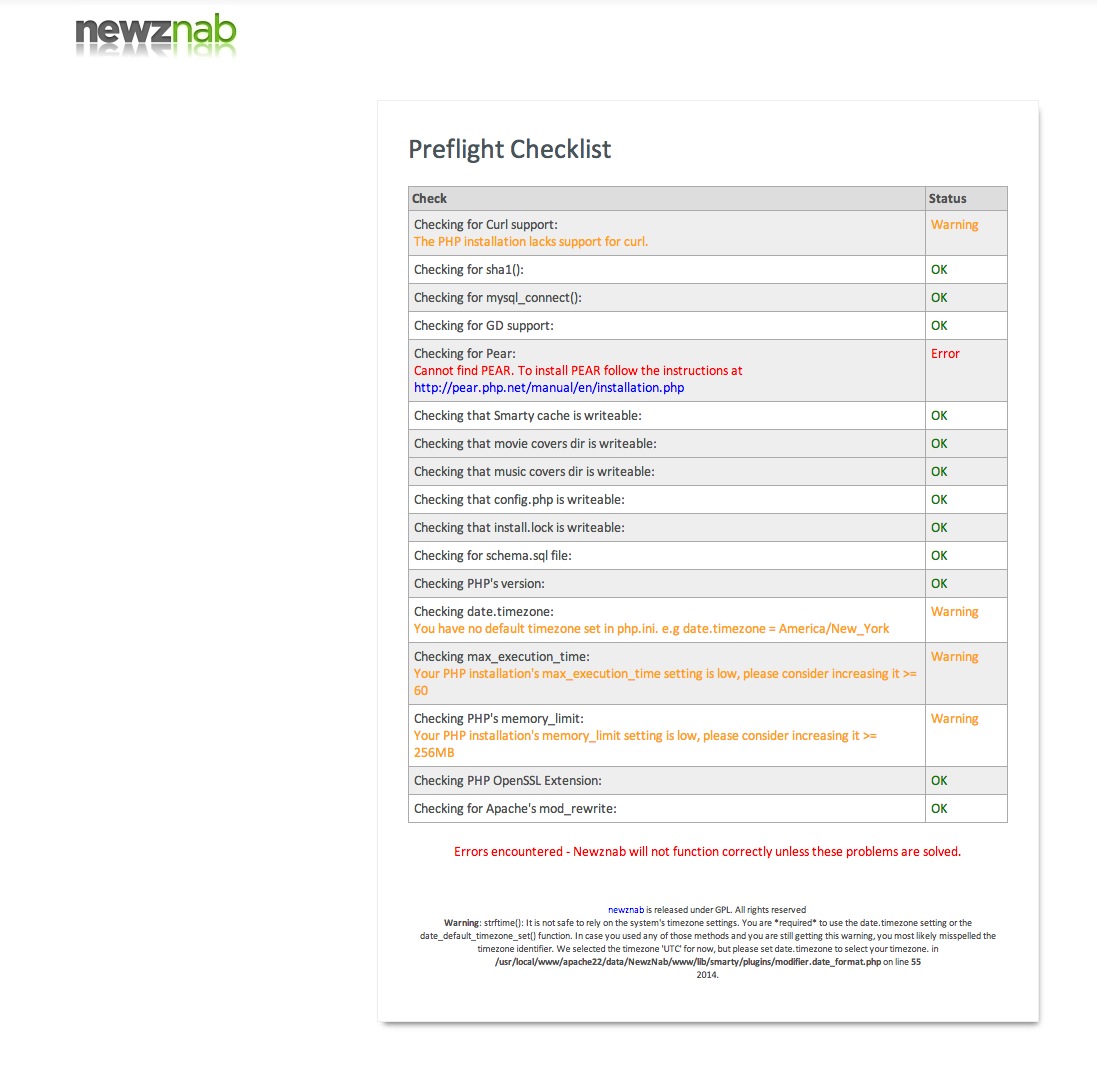Image resolution: width=1097 pixels, height=1081 pixels.
Task: Select 'Checking max_execution_time:' text
Action: [502, 656]
